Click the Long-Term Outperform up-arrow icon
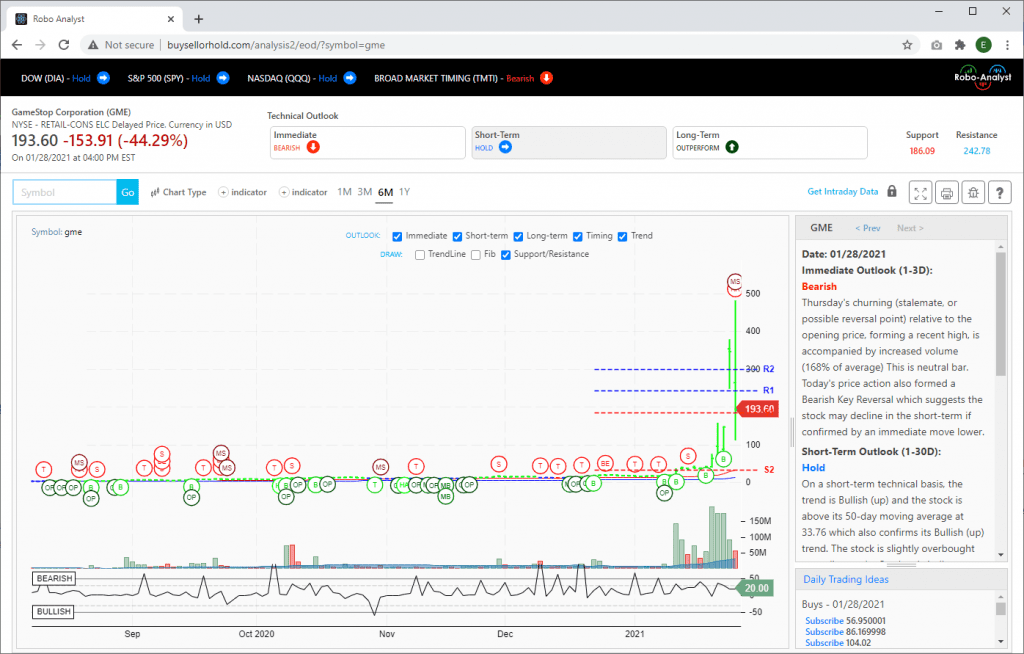Screen dimensions: 1024x654 pos(732,147)
